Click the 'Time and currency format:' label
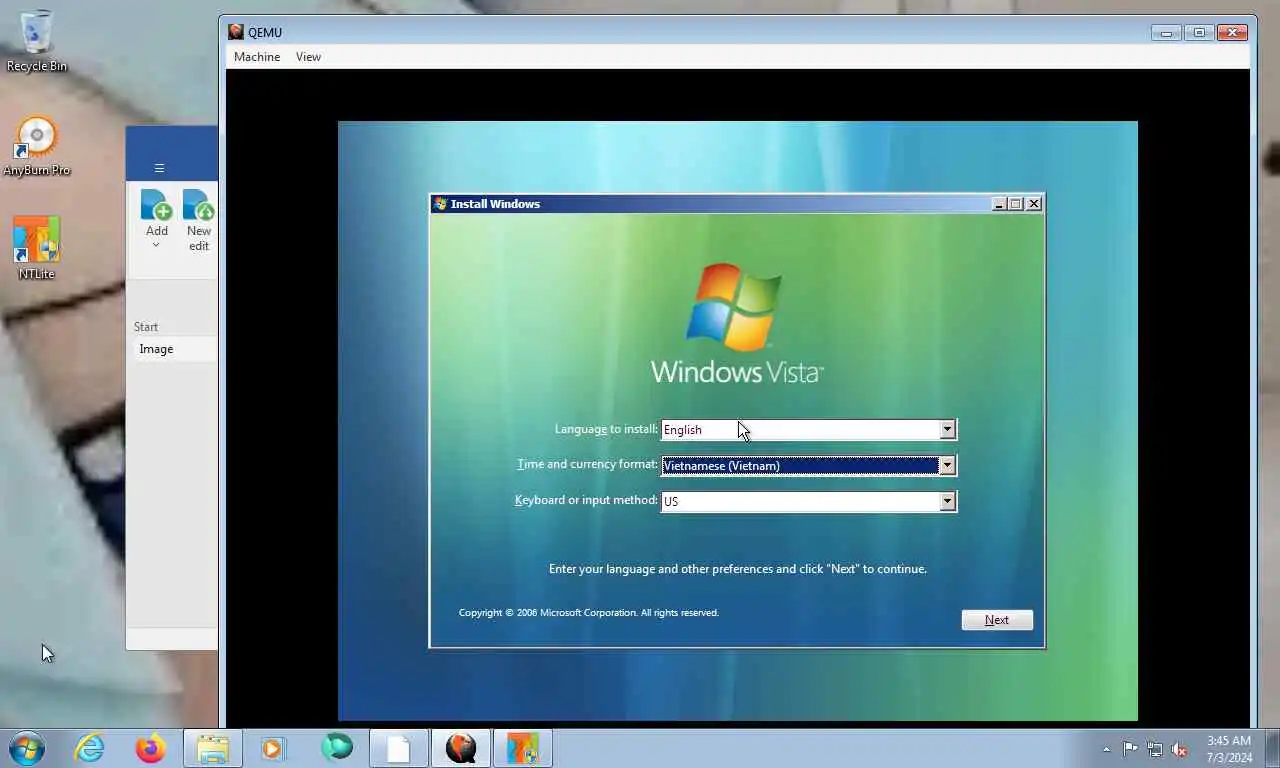 (x=587, y=464)
